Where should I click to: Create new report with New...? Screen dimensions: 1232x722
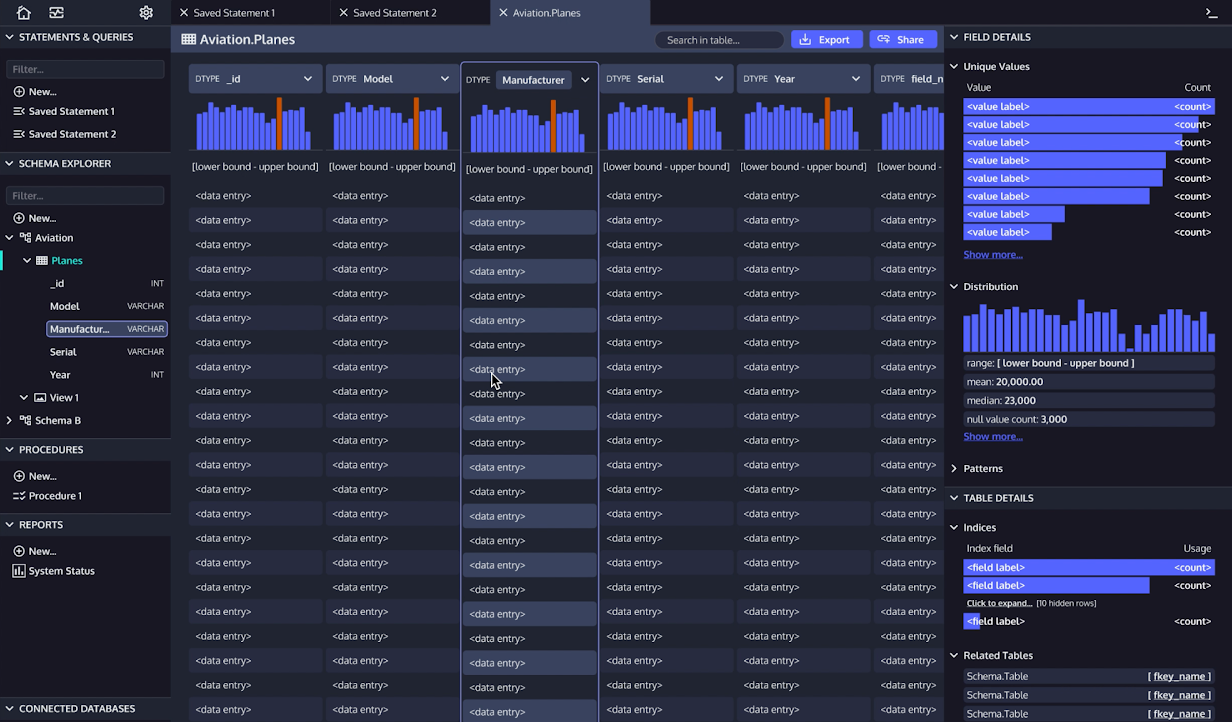(x=35, y=551)
